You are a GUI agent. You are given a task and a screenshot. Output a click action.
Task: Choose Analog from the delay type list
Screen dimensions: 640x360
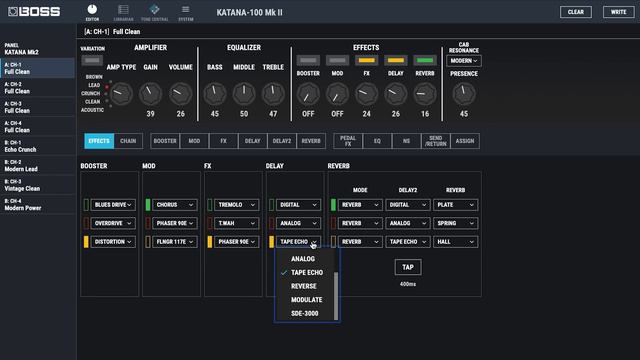pos(304,259)
